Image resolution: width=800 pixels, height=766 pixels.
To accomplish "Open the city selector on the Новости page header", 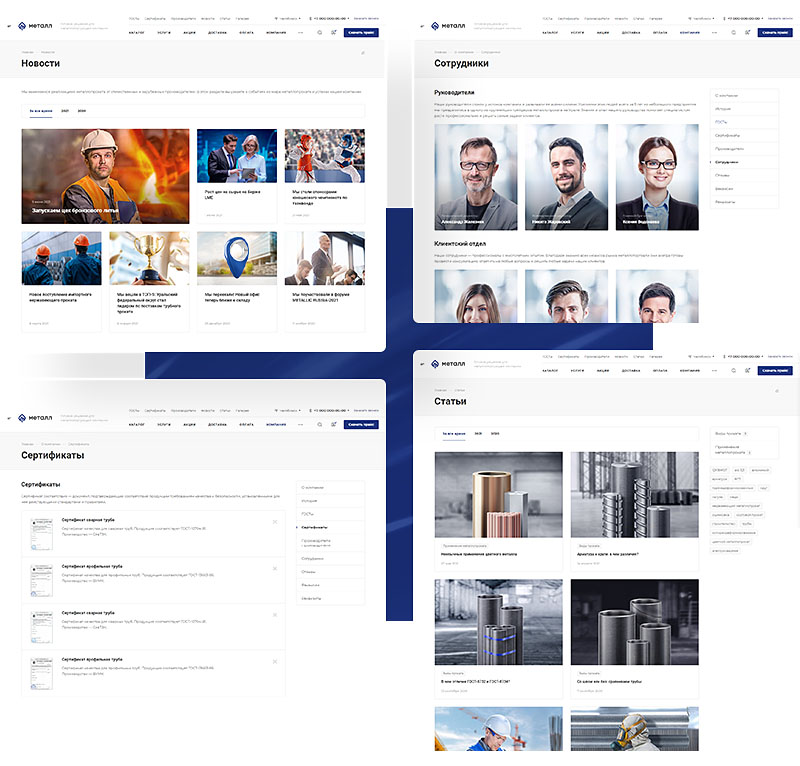I will (x=285, y=19).
